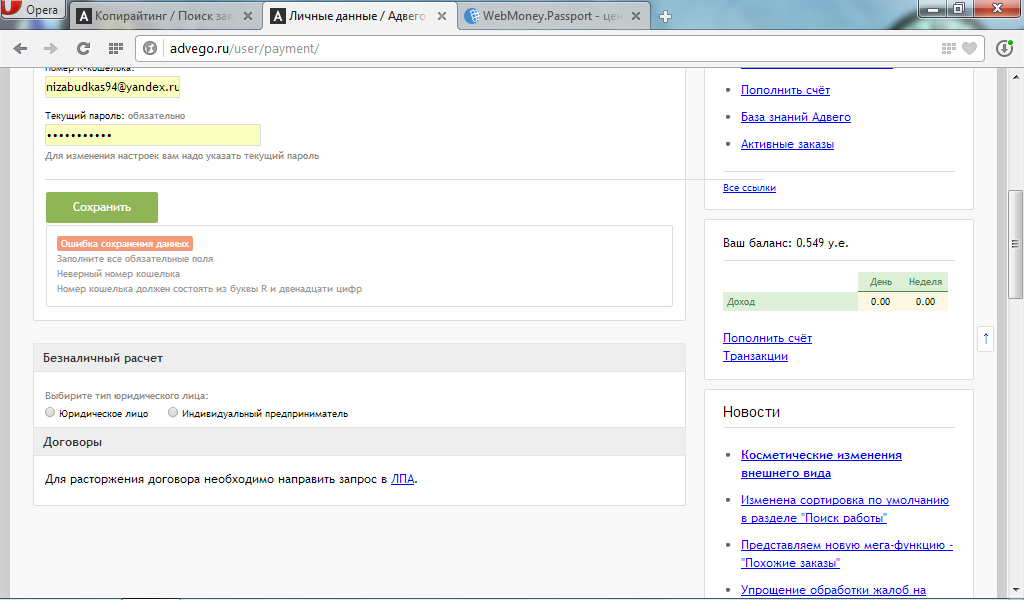Switch to the Копирайтинг / Поиск tab

(x=165, y=16)
